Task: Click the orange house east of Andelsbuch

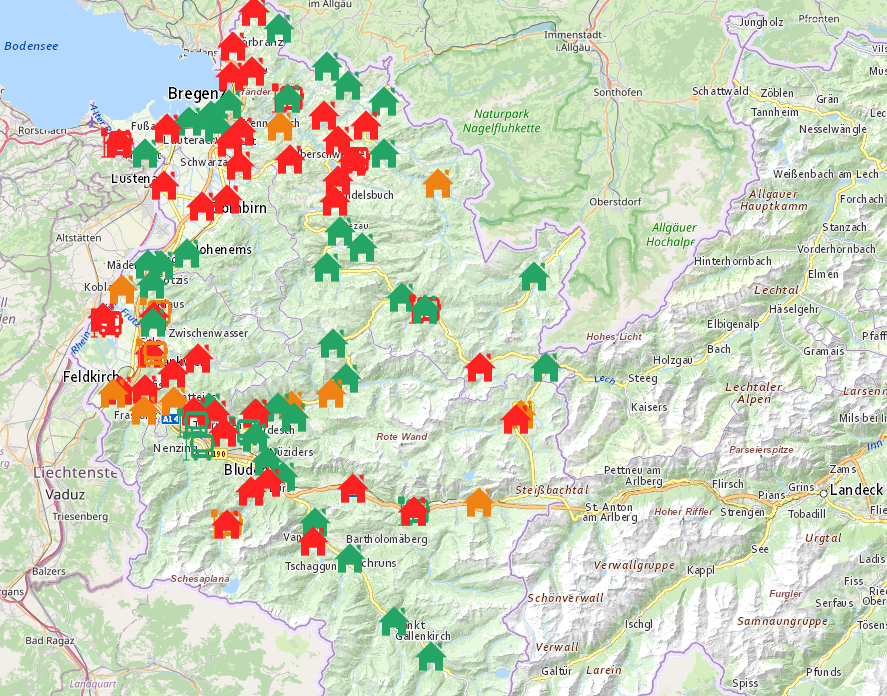Action: pos(437,183)
